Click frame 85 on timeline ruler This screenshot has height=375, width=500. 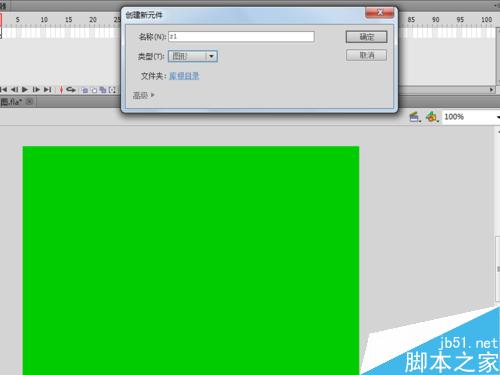point(411,20)
